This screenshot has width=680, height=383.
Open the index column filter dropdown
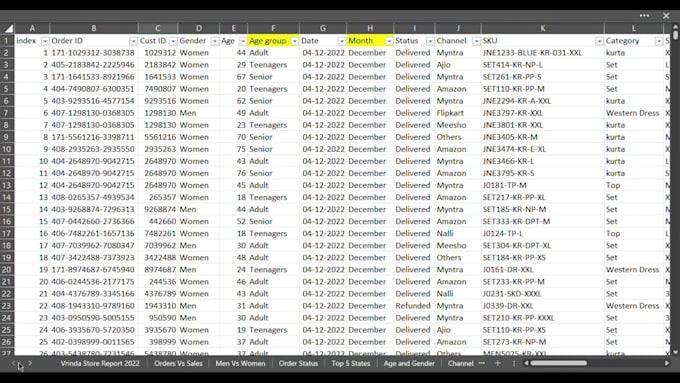click(45, 41)
